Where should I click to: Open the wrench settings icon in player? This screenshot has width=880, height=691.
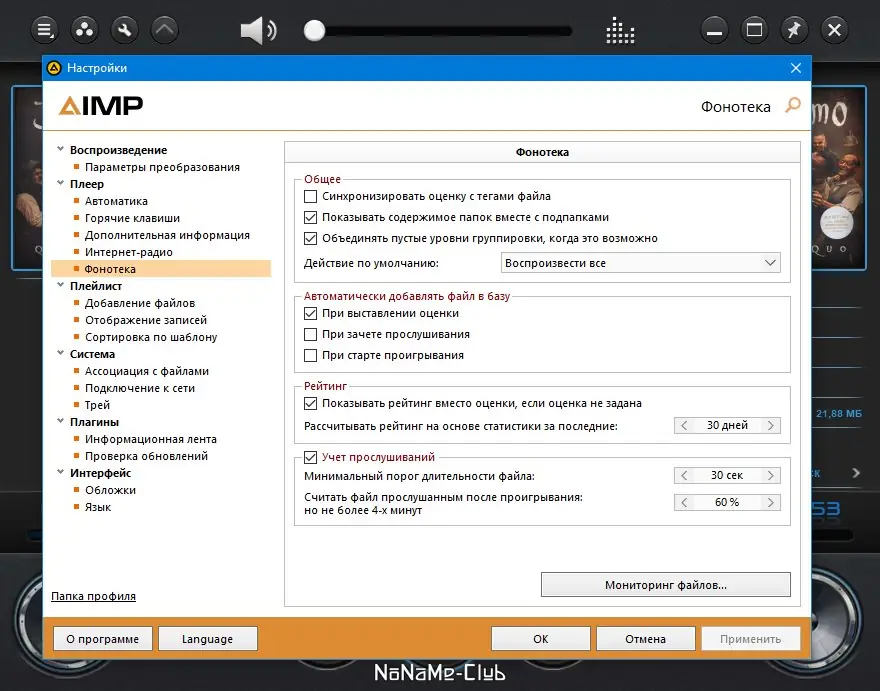(125, 30)
